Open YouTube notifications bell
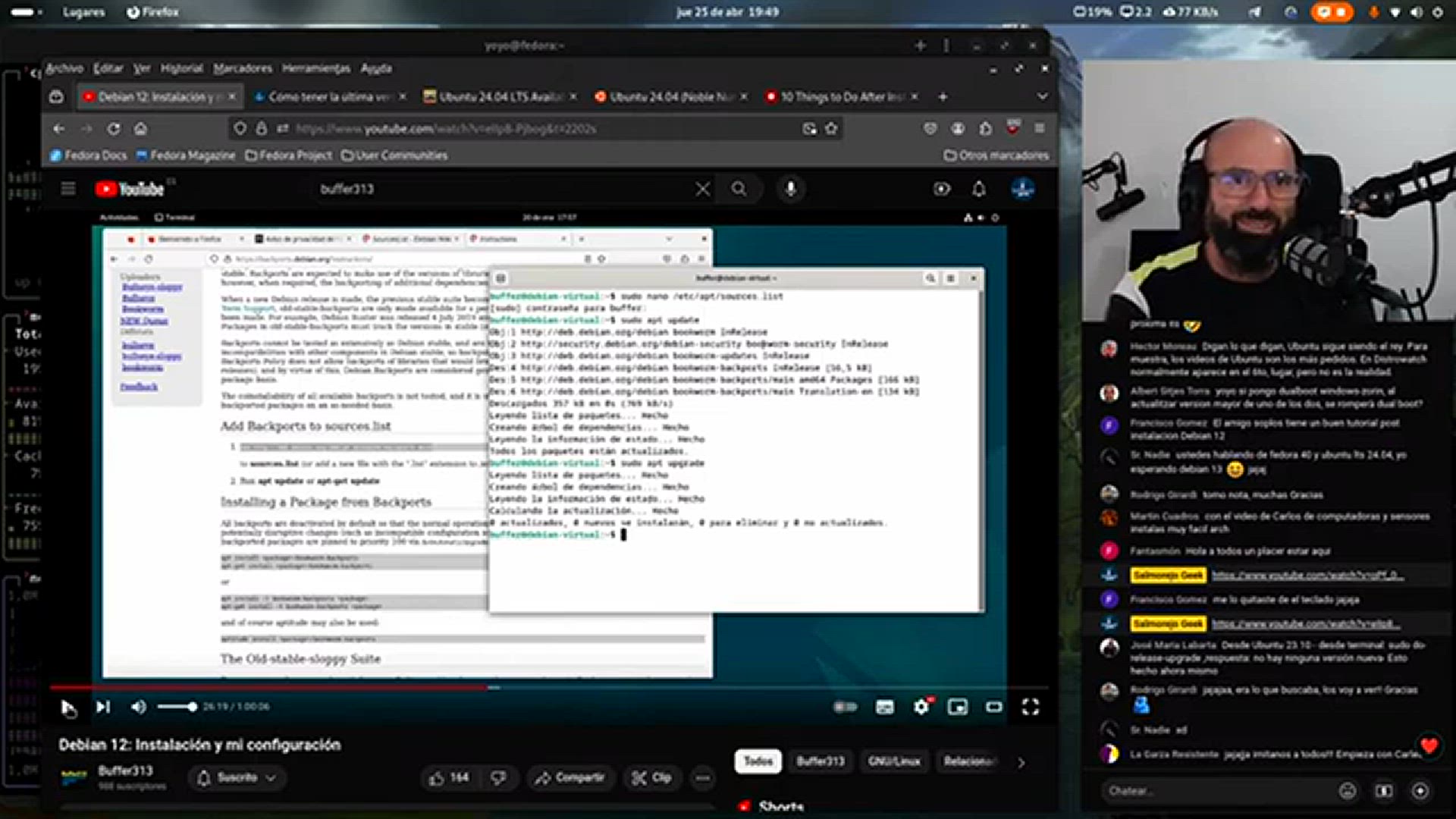Viewport: 1456px width, 819px height. coord(979,189)
